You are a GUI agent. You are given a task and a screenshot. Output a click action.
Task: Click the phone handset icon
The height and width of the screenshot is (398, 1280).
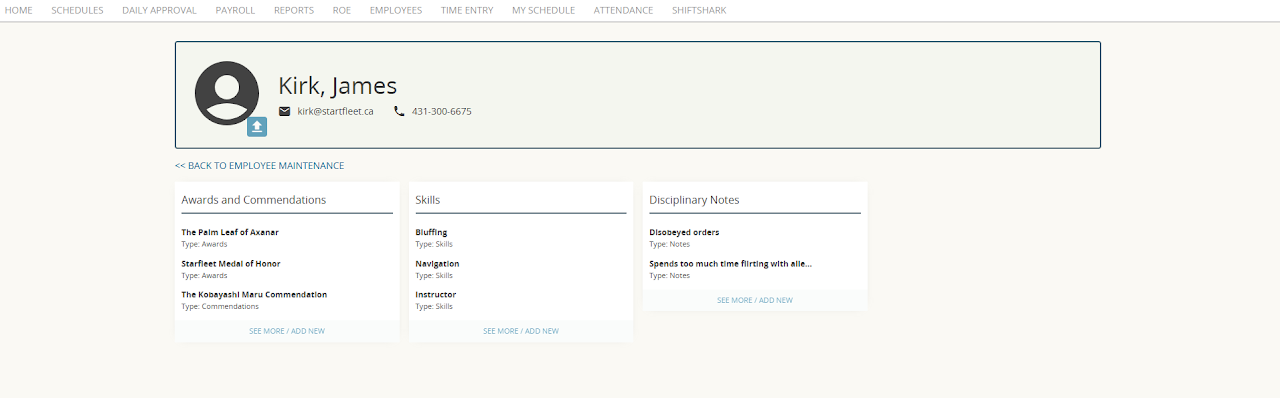399,111
